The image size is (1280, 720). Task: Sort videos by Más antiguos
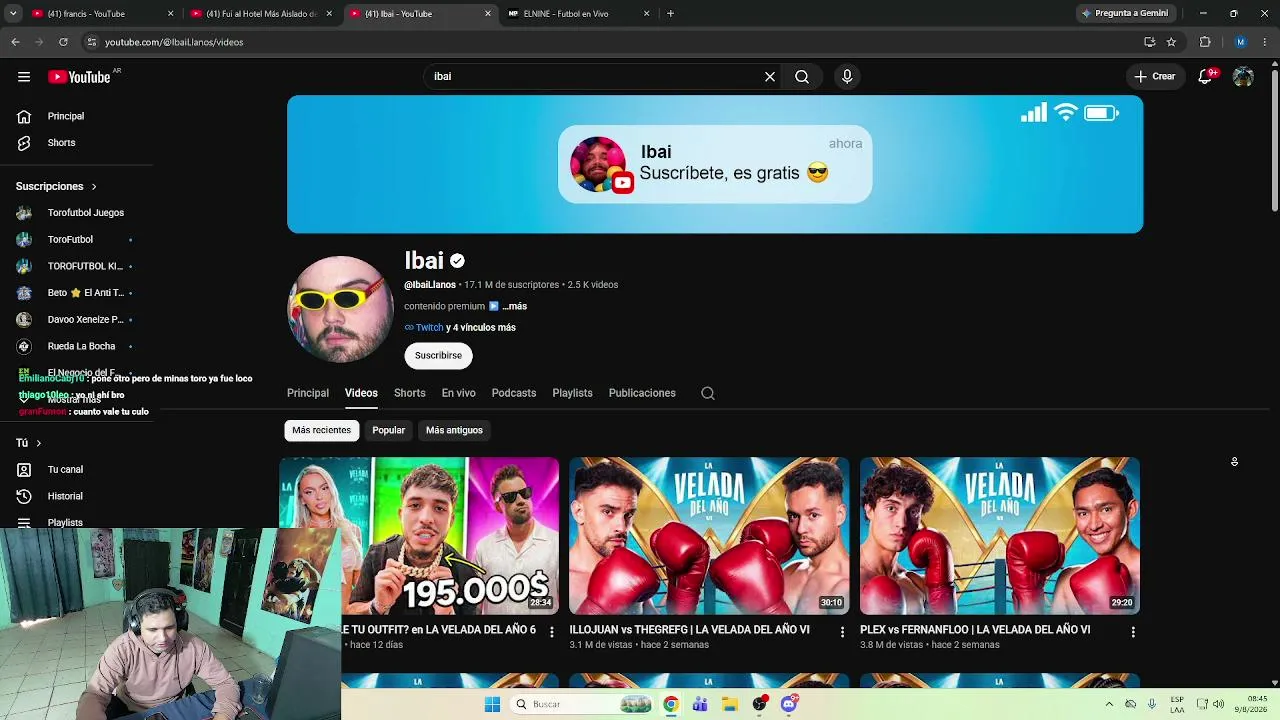click(454, 430)
